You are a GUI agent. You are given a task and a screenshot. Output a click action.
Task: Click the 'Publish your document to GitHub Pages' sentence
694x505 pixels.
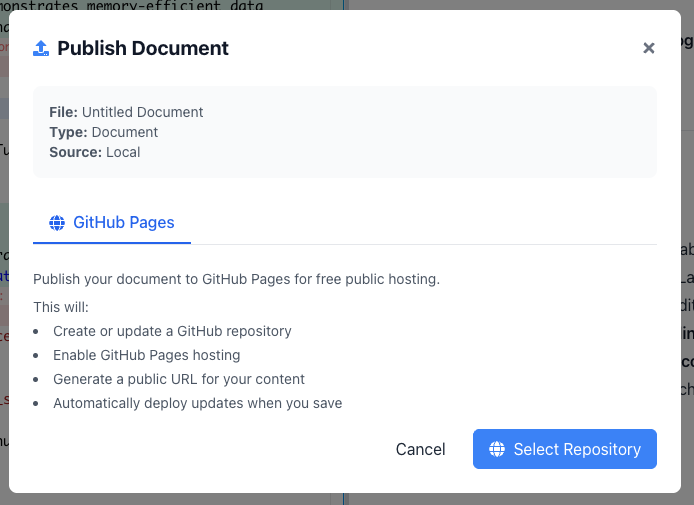point(236,279)
